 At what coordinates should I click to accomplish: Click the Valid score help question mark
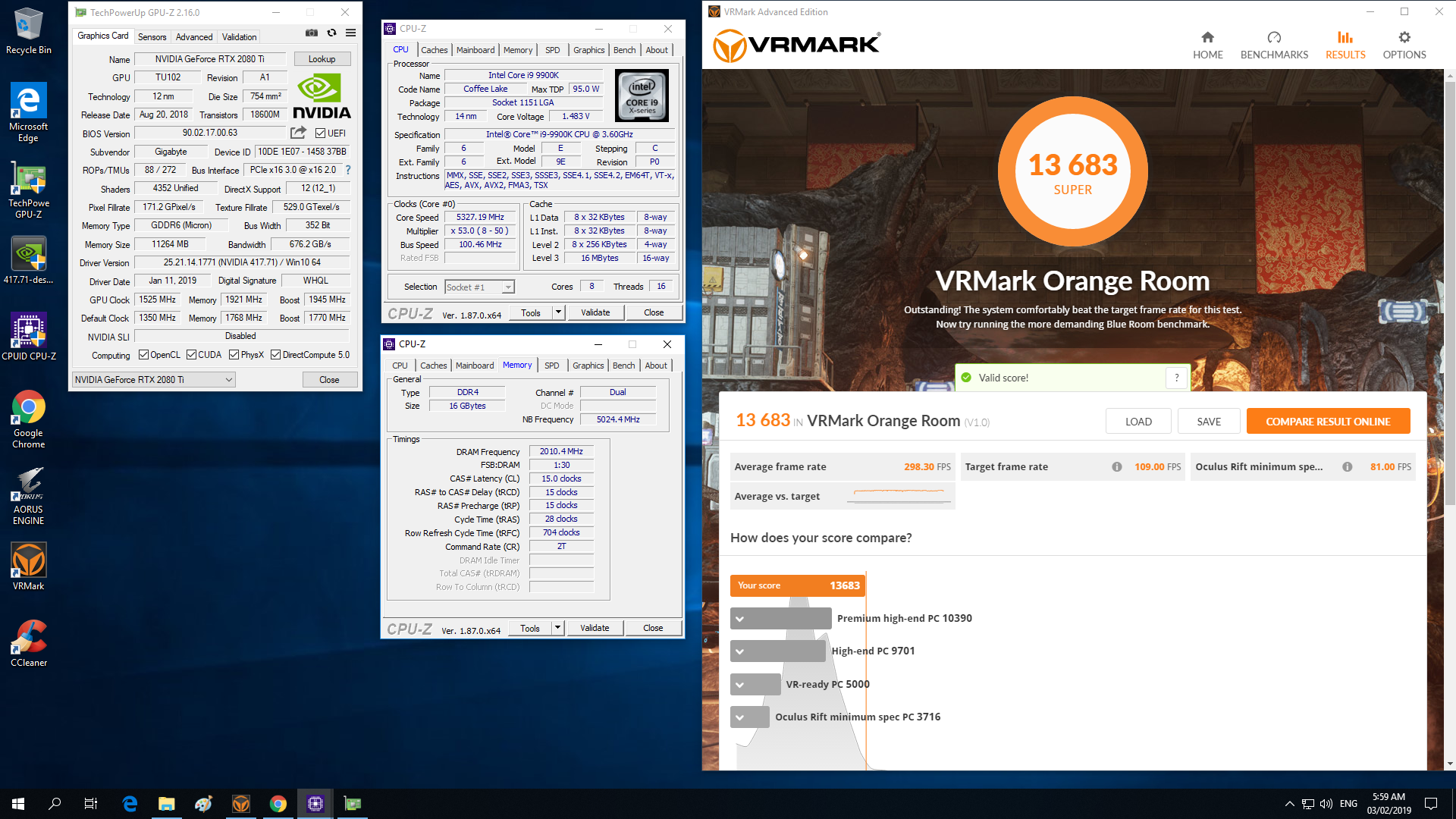click(x=1176, y=378)
